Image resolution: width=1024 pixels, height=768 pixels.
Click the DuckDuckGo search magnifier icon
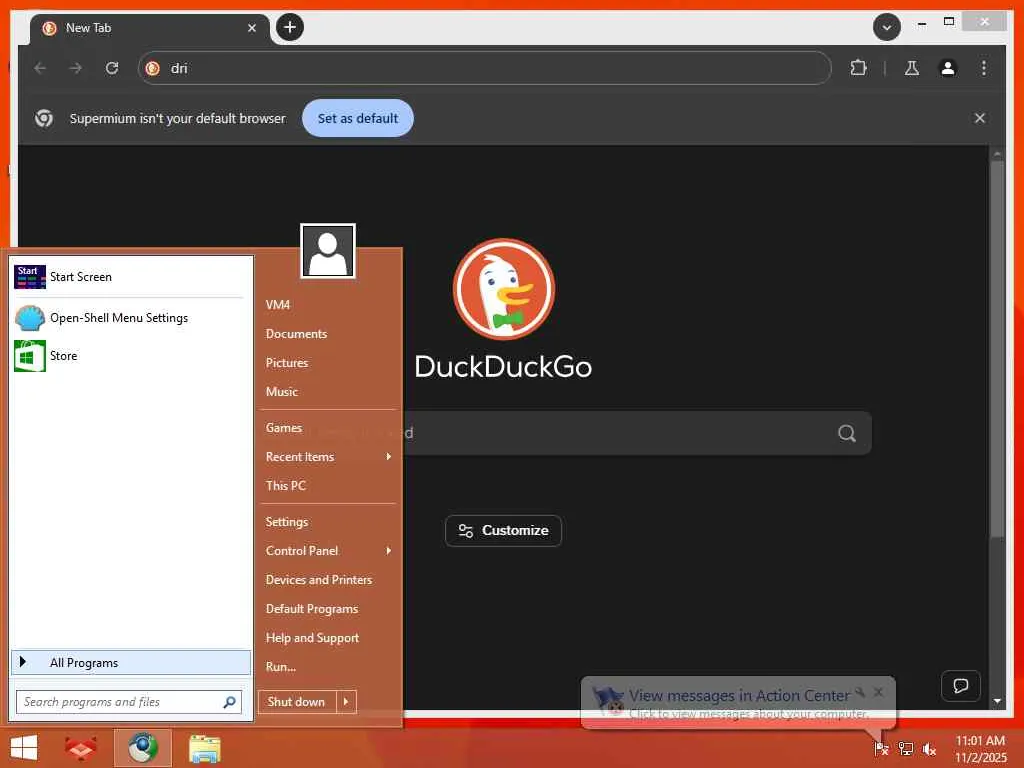tap(846, 433)
